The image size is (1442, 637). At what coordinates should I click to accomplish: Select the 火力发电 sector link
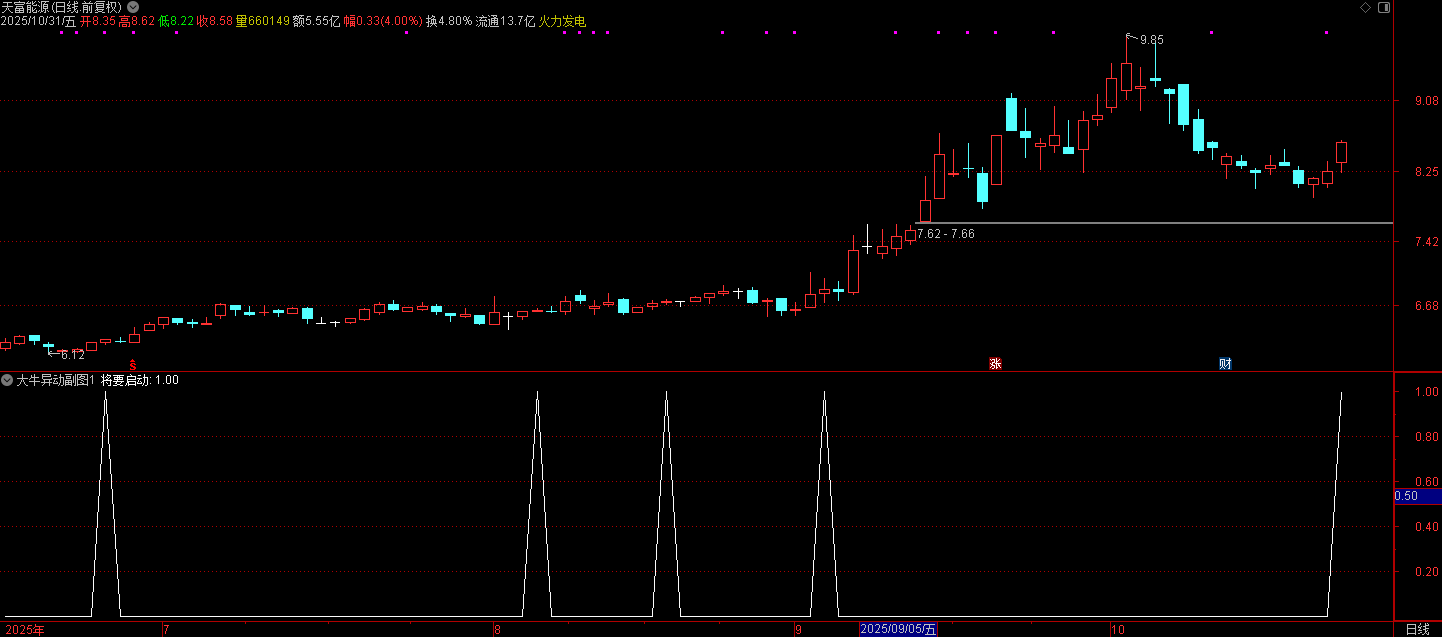point(562,21)
